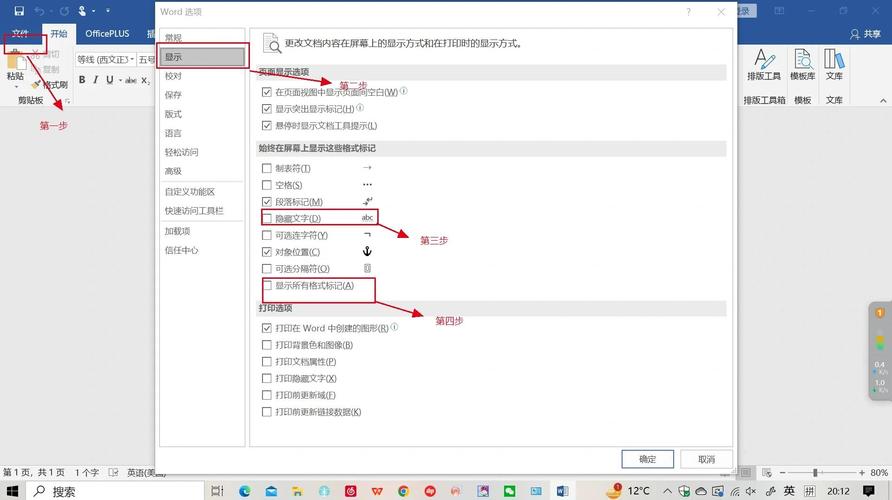This screenshot has width=892, height=500.
Task: Click the help question mark in dialog
Action: [x=688, y=11]
